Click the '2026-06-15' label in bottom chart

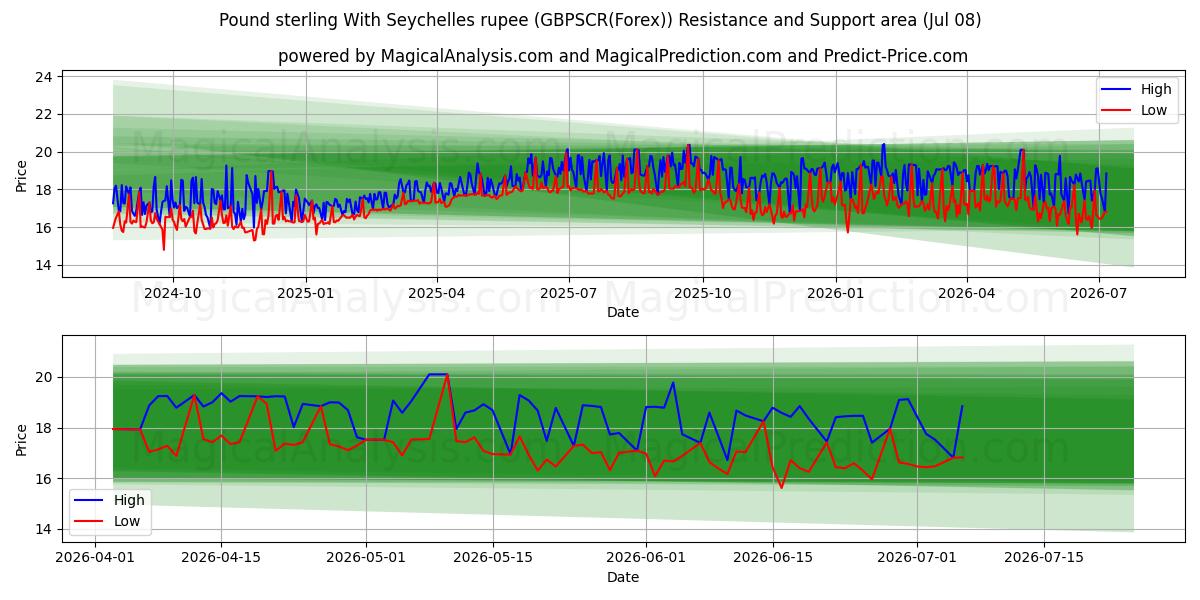pos(773,559)
